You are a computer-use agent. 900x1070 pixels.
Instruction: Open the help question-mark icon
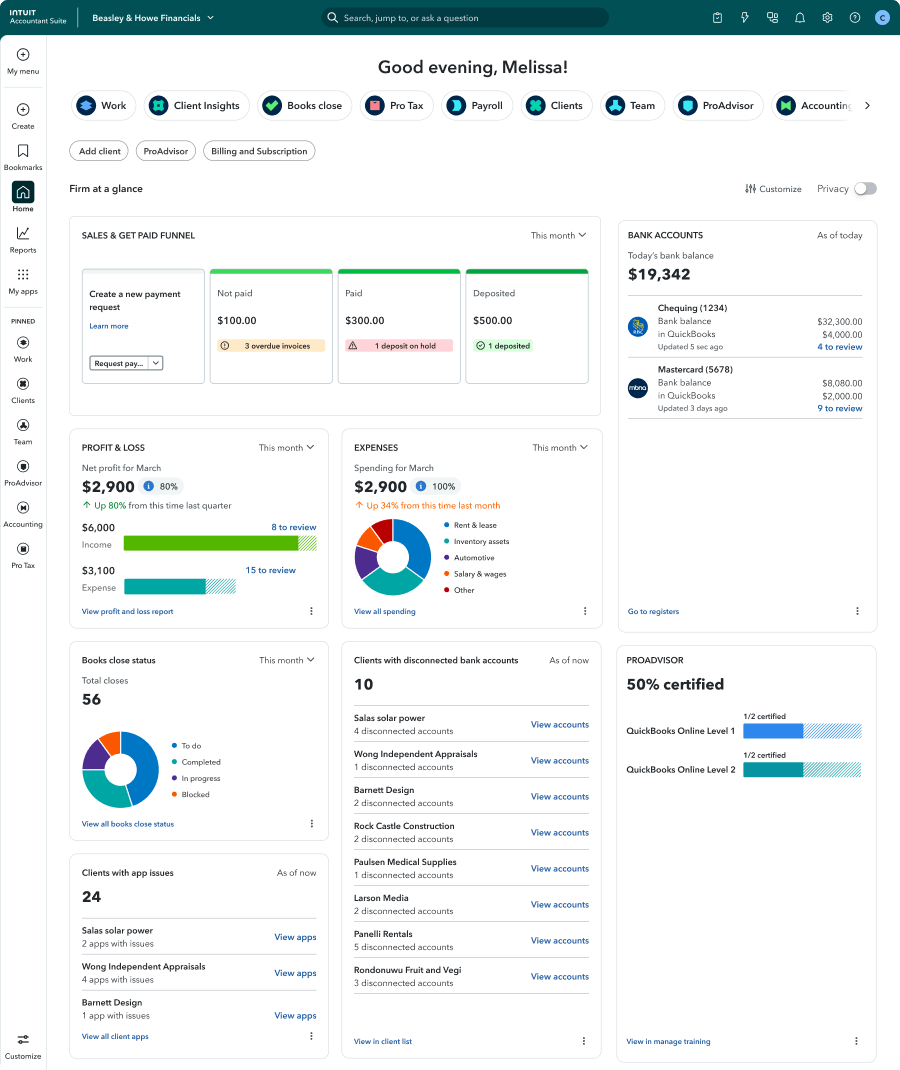(x=854, y=17)
